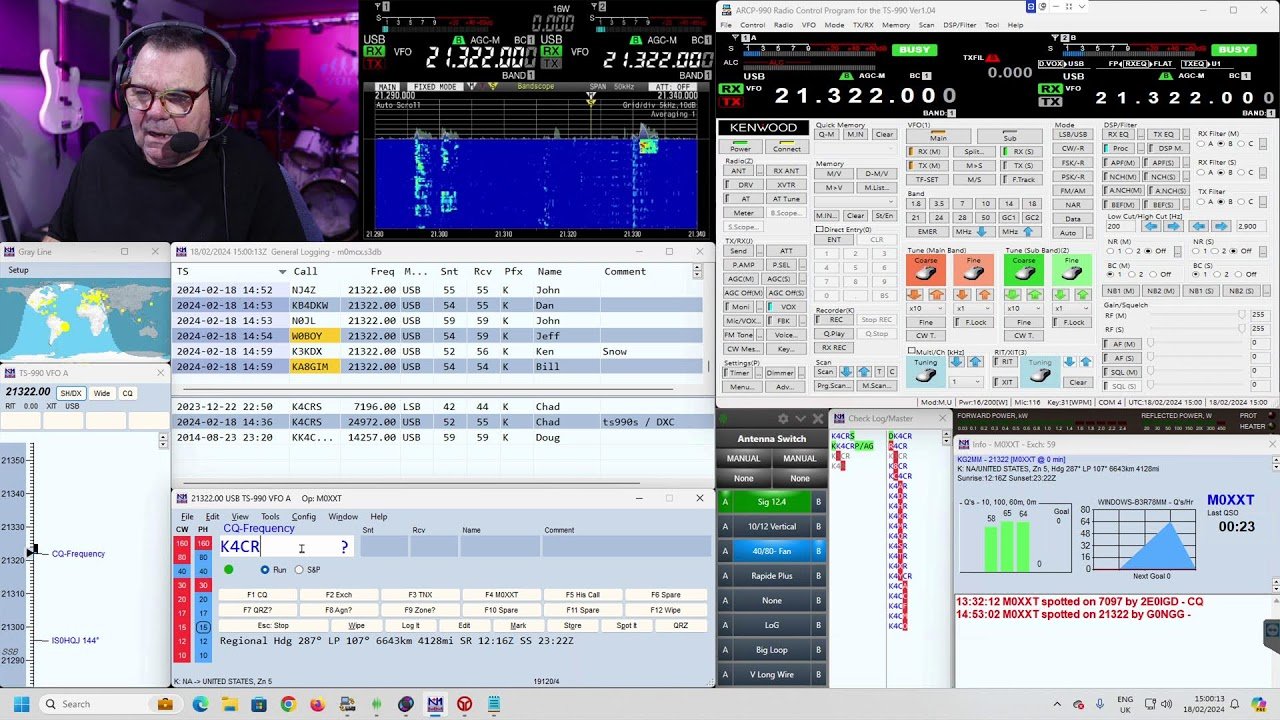Open the DSP/Filter menu in ARCP-990
The image size is (1280, 720).
(x=961, y=25)
